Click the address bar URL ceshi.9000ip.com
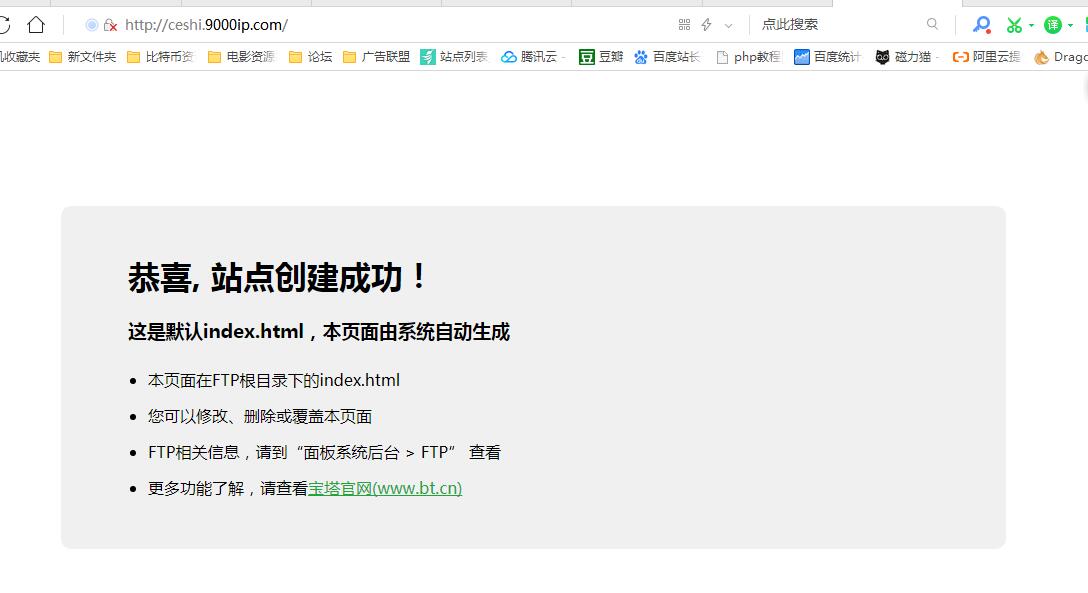1088x593 pixels. click(x=206, y=25)
